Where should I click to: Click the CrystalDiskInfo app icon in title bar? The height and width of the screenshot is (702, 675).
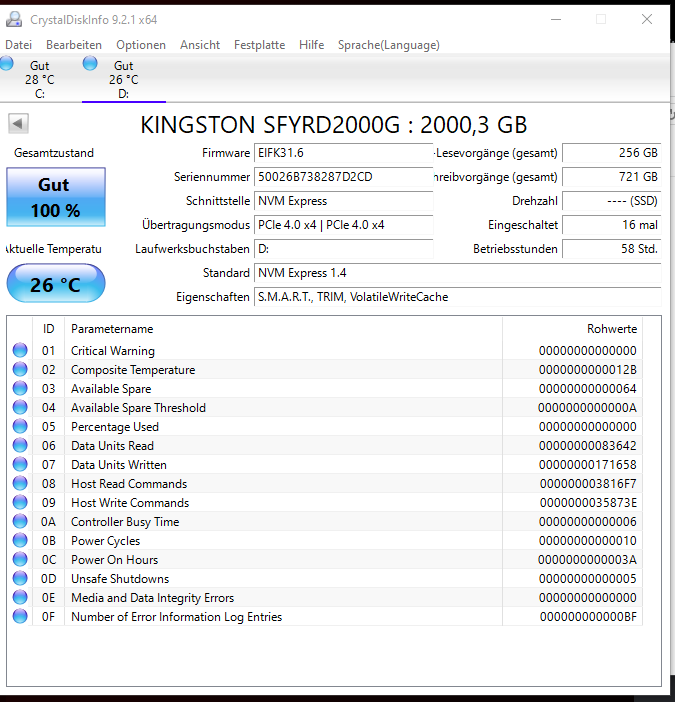[14, 19]
